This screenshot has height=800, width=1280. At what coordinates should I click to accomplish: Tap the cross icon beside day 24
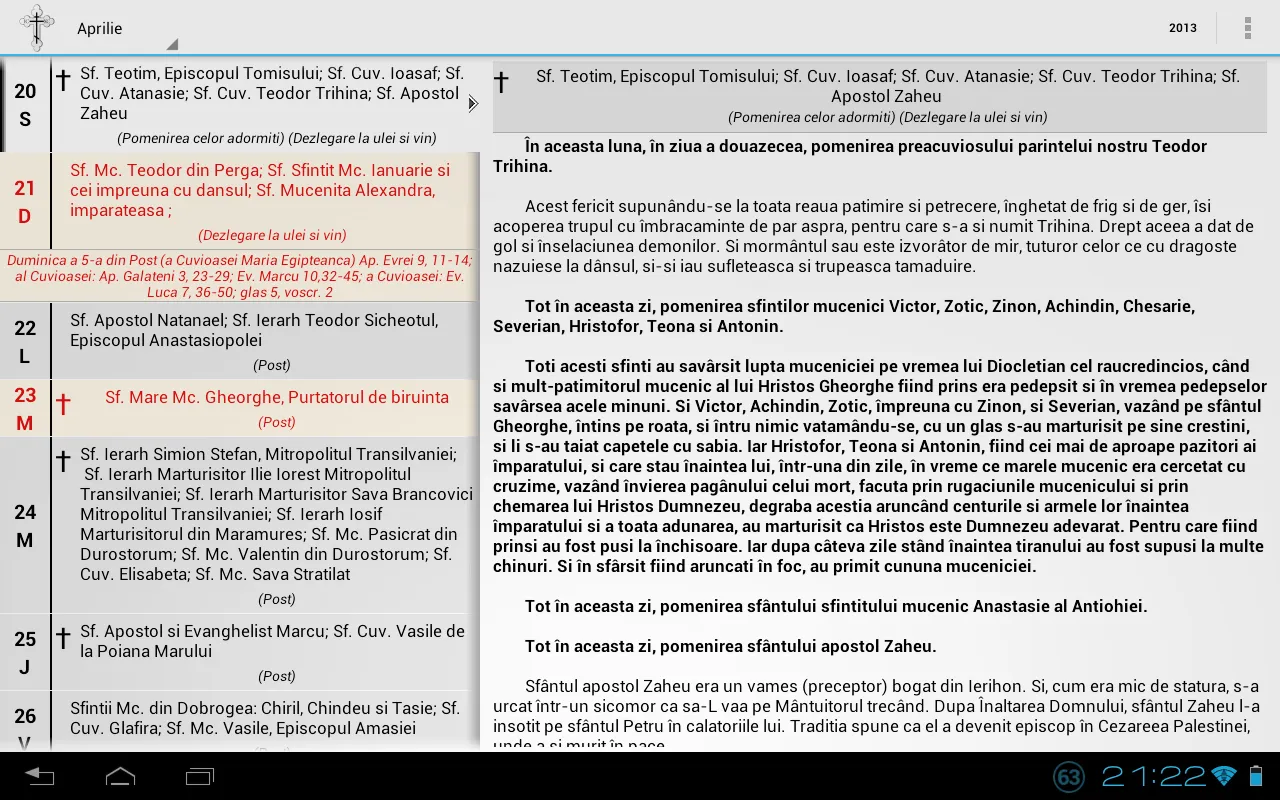[x=63, y=461]
